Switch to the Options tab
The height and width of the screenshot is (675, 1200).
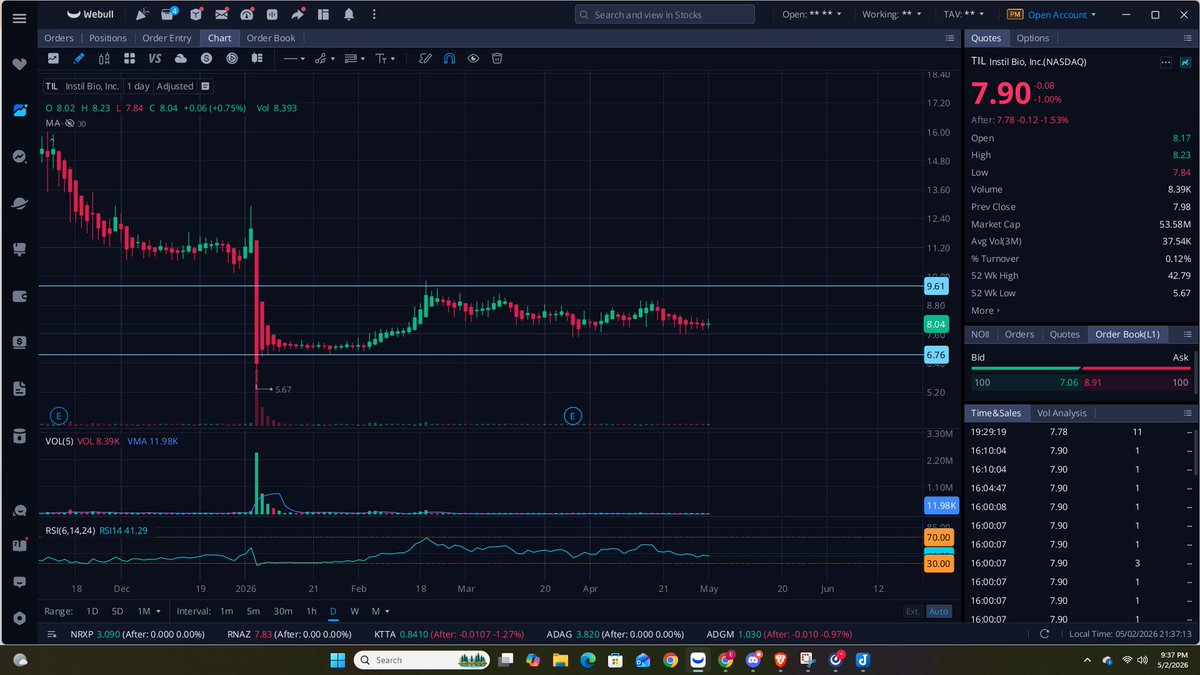coord(1033,38)
